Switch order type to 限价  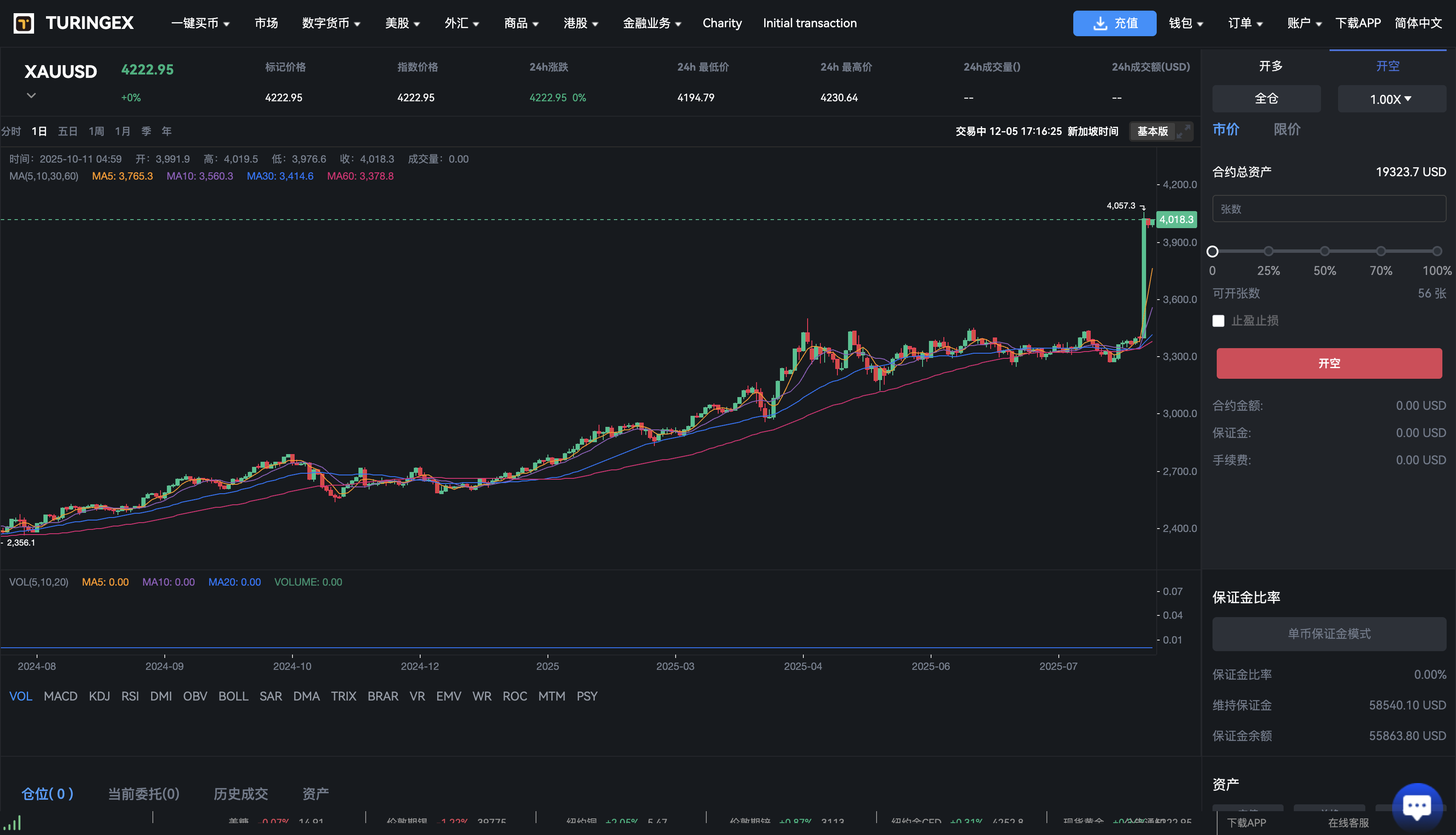point(1287,130)
